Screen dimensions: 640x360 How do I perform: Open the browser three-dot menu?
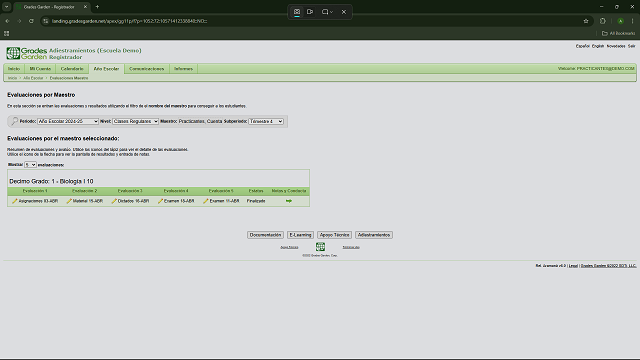(633, 21)
